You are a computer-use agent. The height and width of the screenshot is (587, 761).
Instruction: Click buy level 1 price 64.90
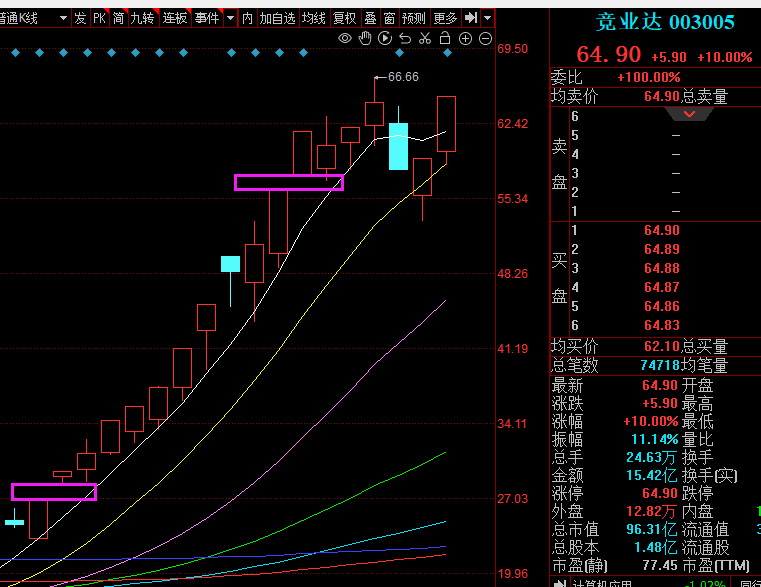tap(662, 230)
